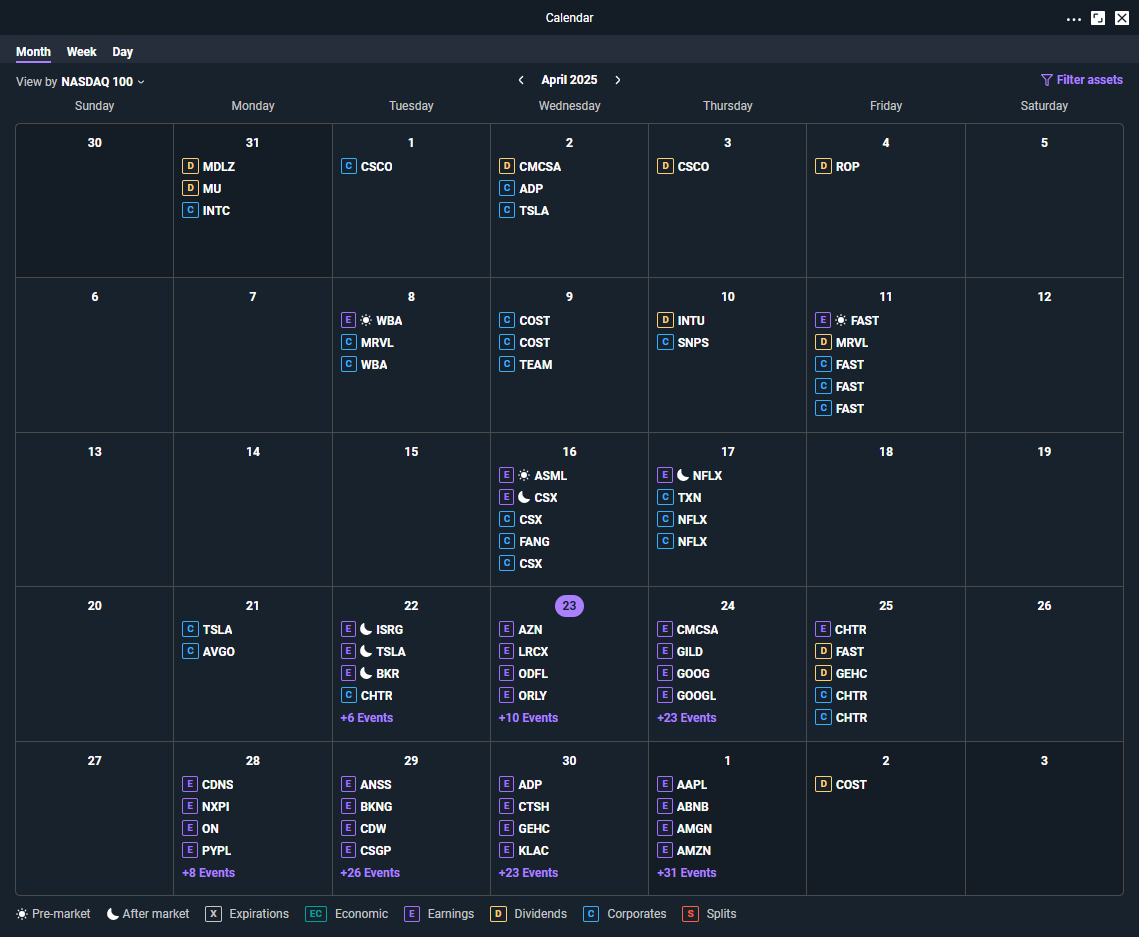Click the Dividends legend label
Image resolution: width=1139 pixels, height=937 pixels.
click(x=540, y=914)
